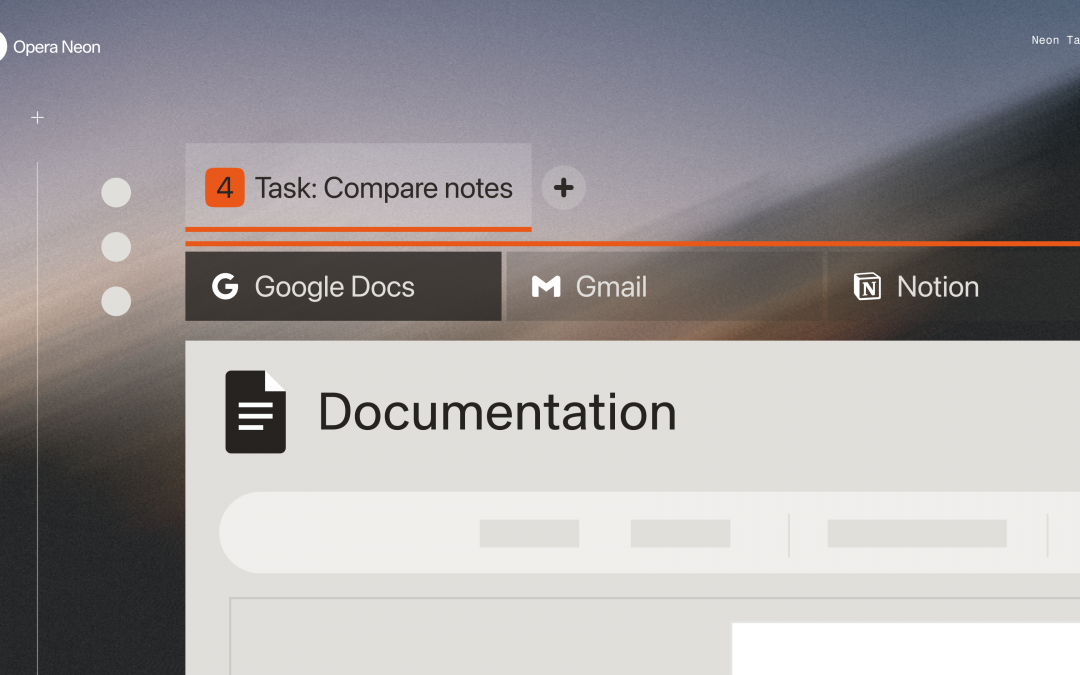This screenshot has height=675, width=1080.
Task: Switch to the Gmail tab
Action: (x=664, y=287)
